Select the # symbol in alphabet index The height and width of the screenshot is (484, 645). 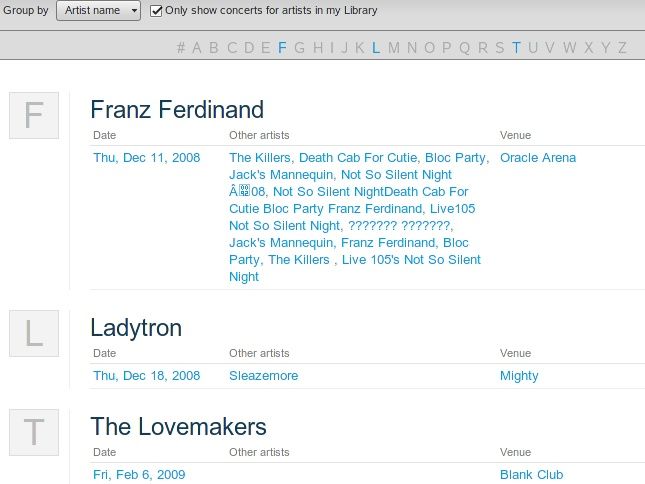click(181, 47)
